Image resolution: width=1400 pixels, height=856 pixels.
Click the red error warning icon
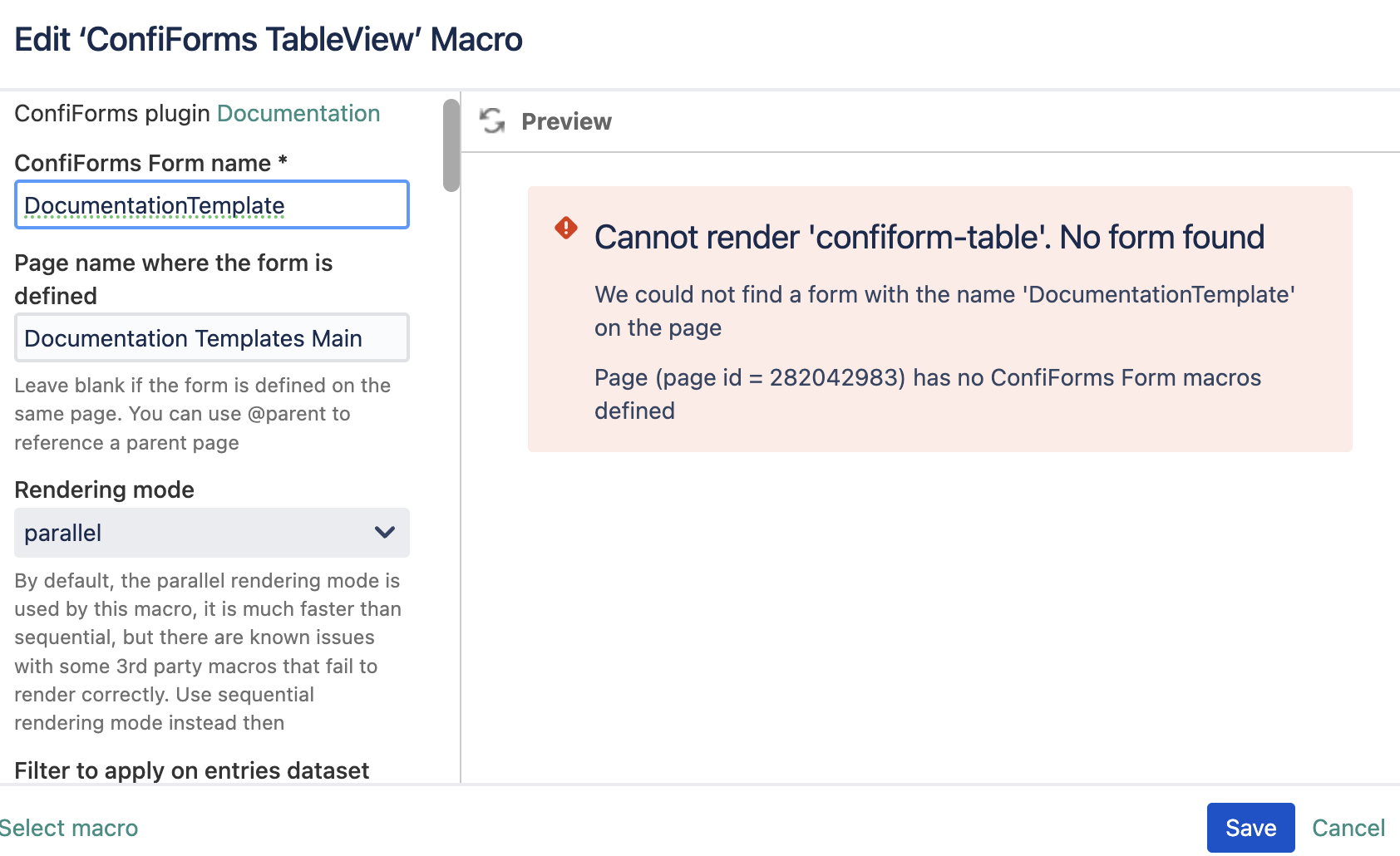566,228
